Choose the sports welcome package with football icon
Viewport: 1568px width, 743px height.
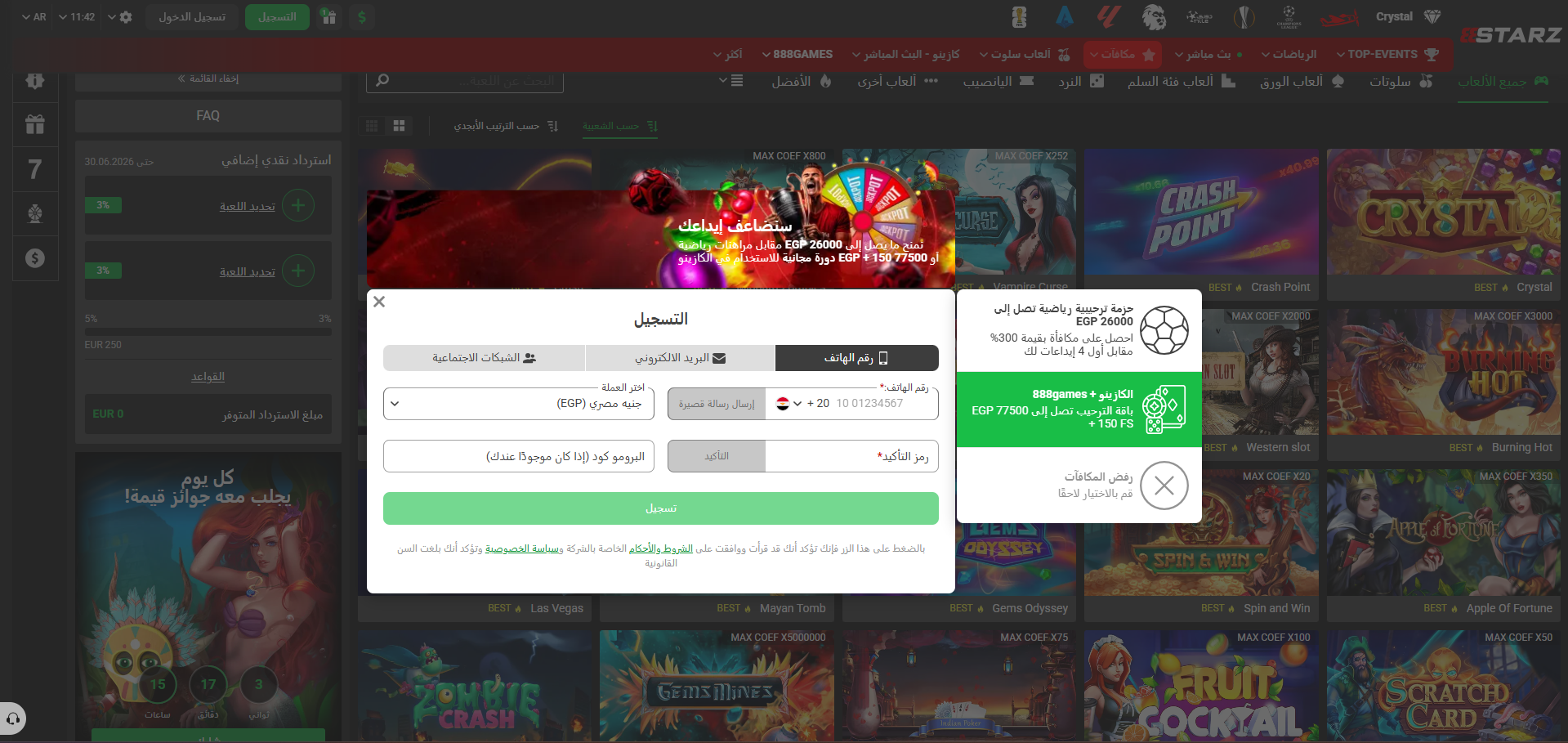pos(1079,330)
